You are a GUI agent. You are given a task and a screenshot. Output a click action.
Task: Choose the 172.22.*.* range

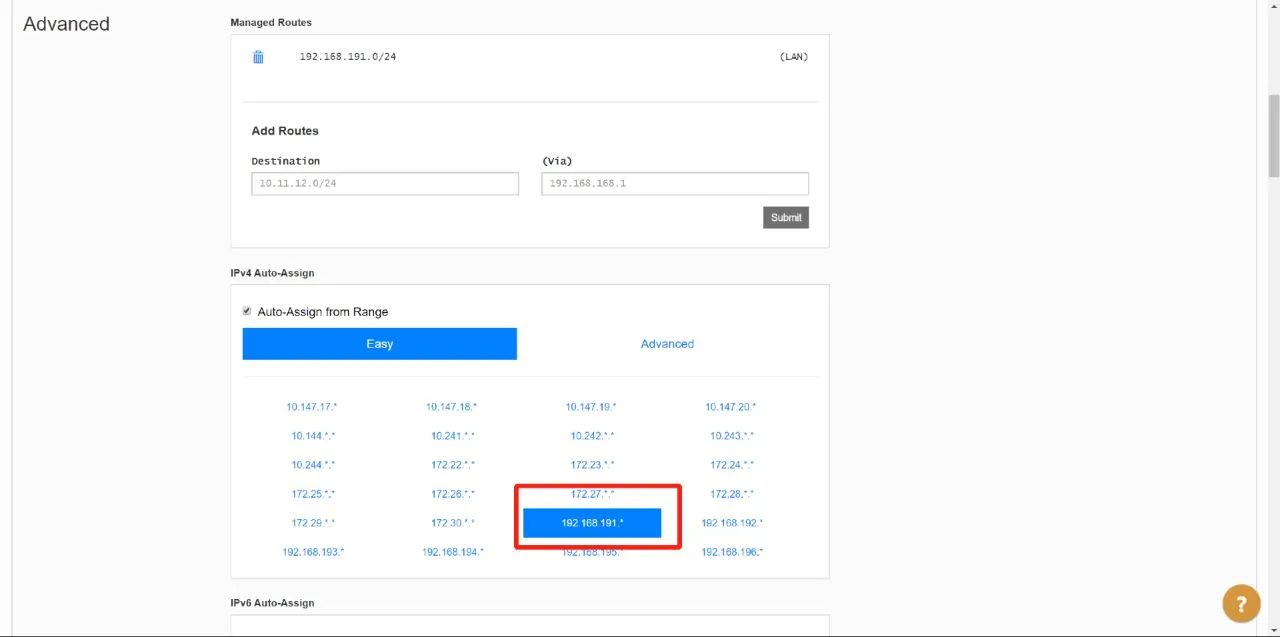[x=453, y=465]
